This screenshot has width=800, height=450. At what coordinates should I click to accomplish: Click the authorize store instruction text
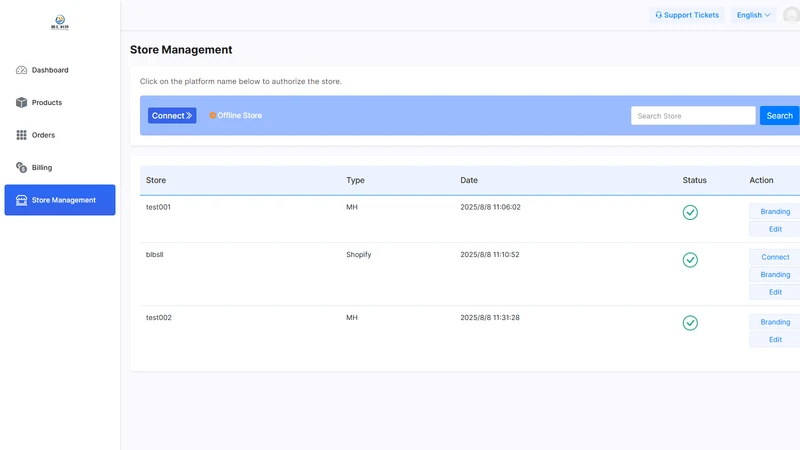coord(241,81)
